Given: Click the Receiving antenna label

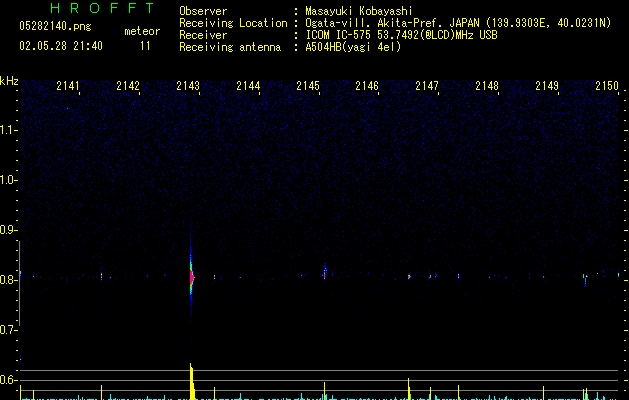Looking at the screenshot, I should (230, 47).
